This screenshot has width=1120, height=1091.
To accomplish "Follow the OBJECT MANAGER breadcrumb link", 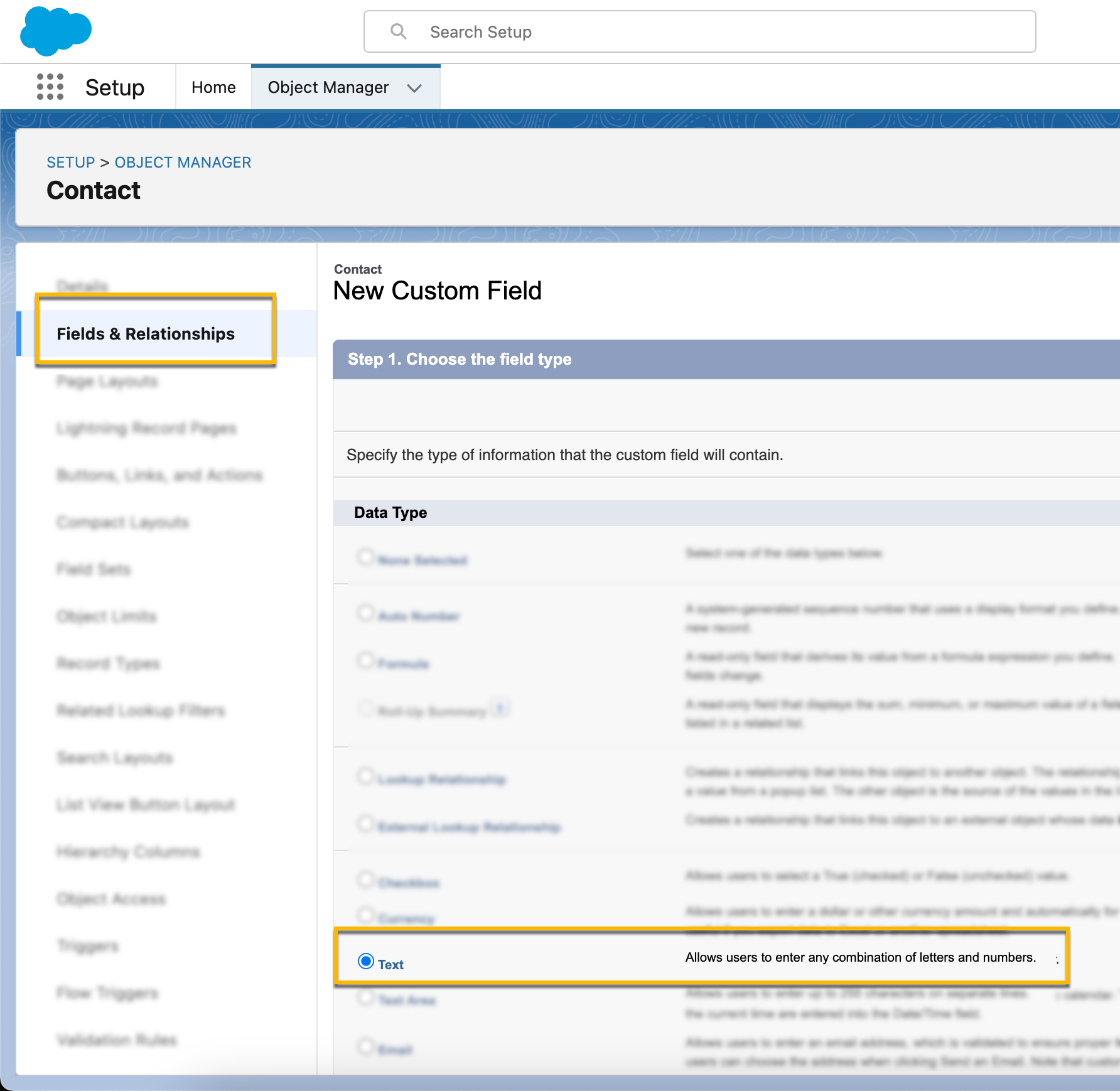I will tap(183, 163).
